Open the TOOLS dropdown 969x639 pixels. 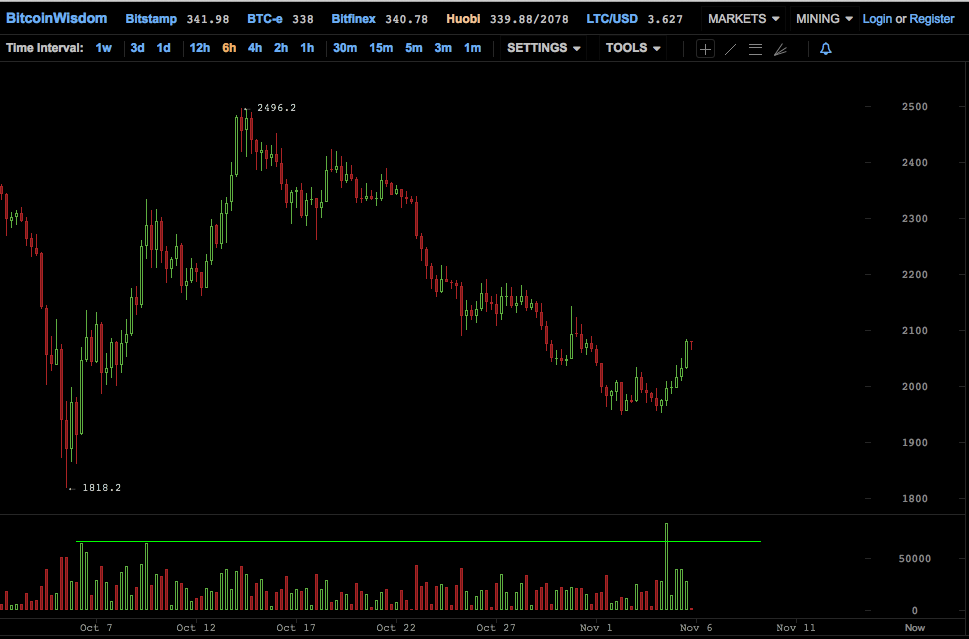[633, 48]
